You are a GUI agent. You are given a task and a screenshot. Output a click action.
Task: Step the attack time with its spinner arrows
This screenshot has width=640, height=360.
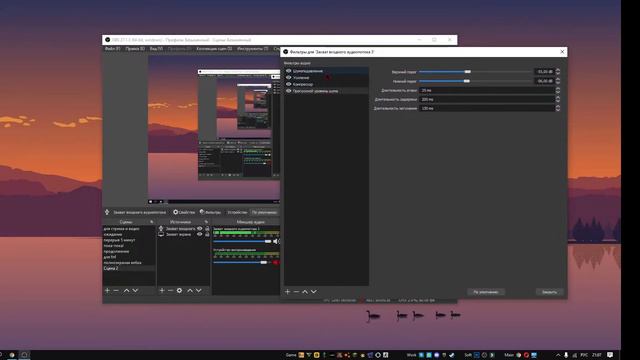coord(558,90)
